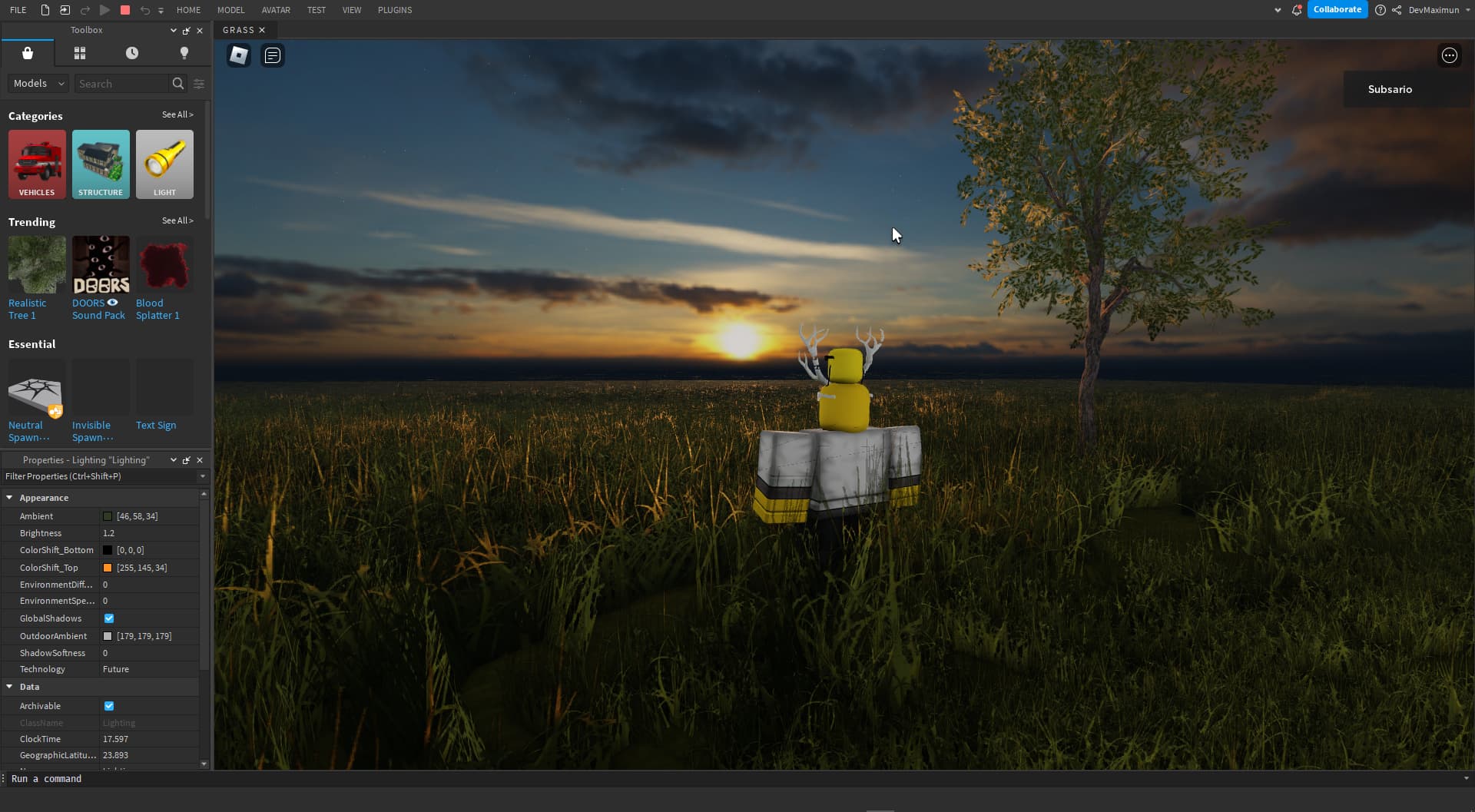The image size is (1475, 812).
Task: Uncheck the Archivable property
Action: click(x=109, y=705)
